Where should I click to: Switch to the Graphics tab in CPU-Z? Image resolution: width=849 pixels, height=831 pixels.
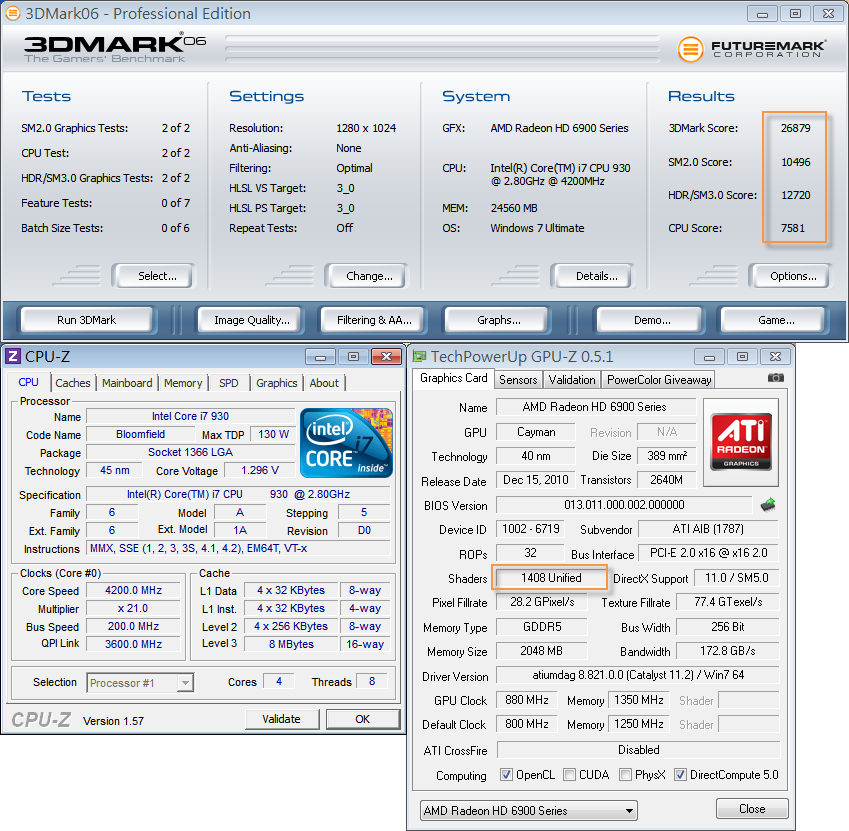point(277,383)
